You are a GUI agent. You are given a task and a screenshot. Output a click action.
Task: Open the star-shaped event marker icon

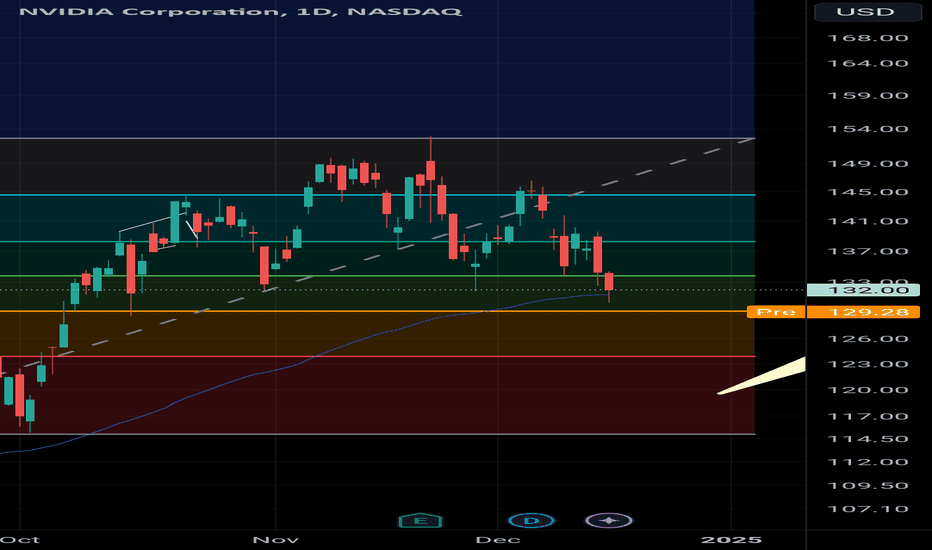point(609,521)
